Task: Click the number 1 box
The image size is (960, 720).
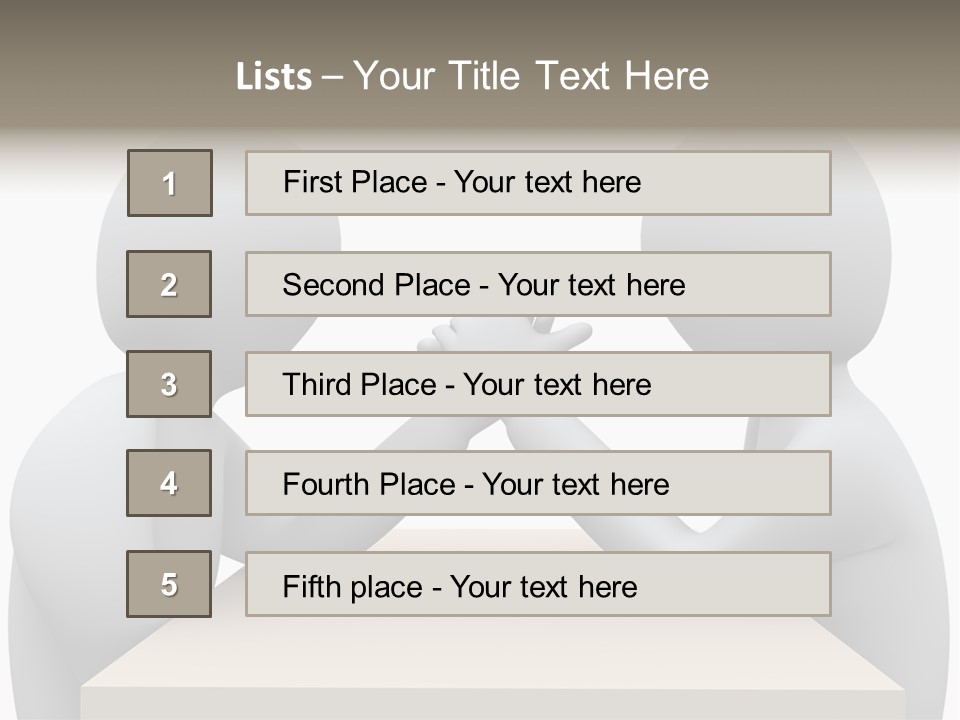Action: (170, 183)
